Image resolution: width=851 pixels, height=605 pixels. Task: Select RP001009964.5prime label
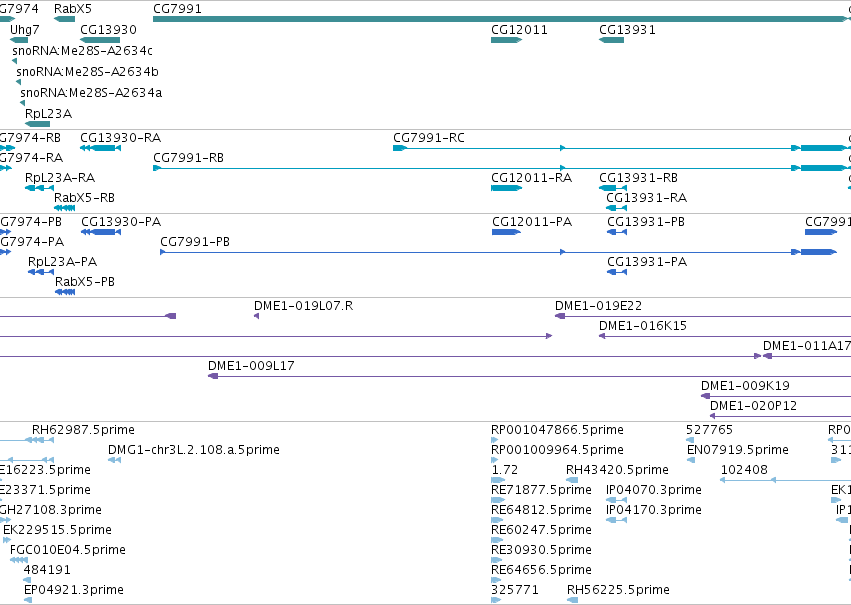pos(557,450)
